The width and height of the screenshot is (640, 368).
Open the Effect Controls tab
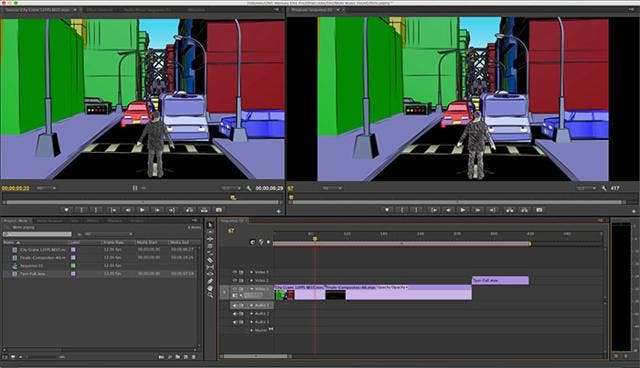click(100, 9)
